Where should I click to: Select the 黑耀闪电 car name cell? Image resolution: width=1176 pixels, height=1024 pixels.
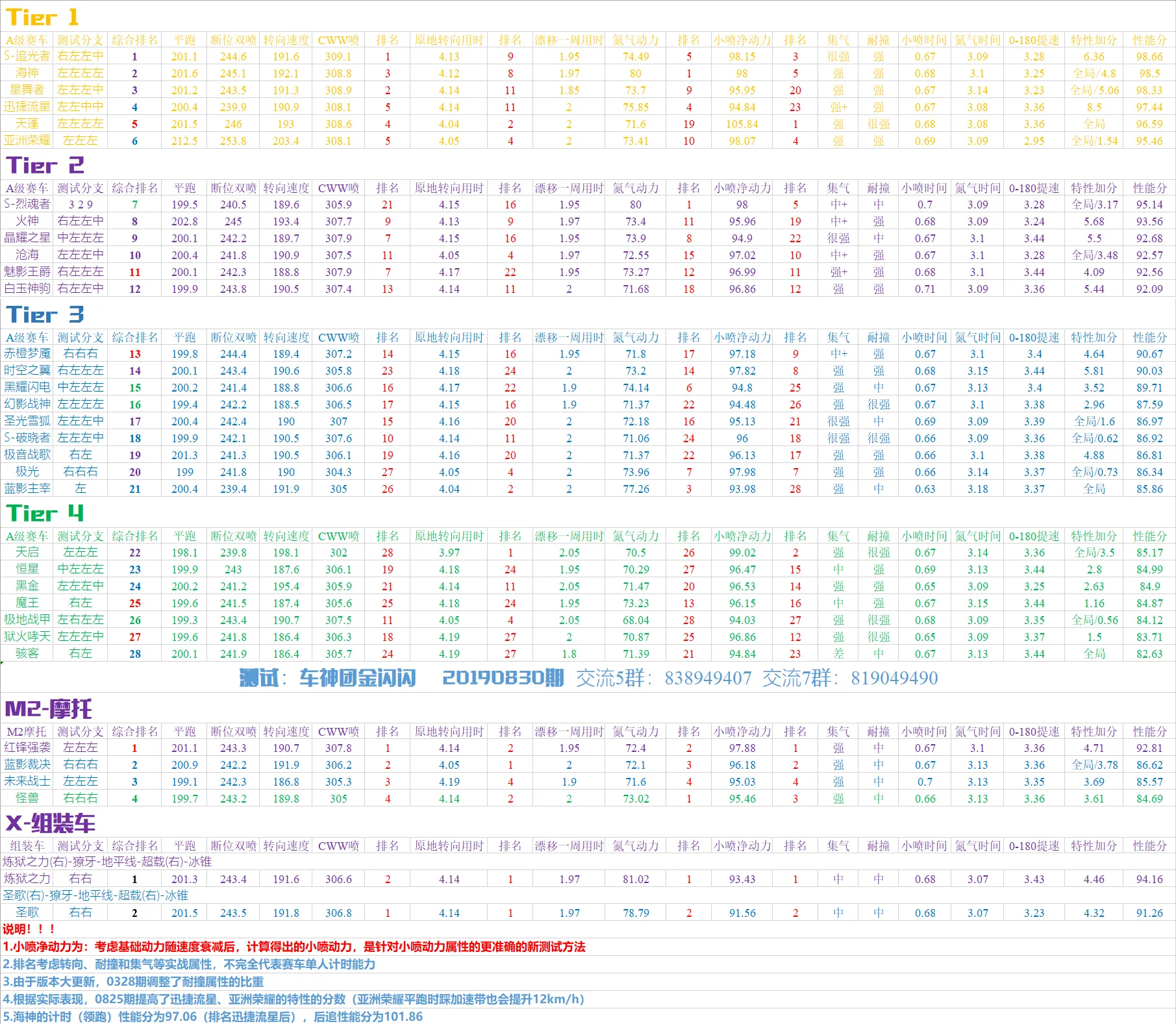pyautogui.click(x=27, y=388)
